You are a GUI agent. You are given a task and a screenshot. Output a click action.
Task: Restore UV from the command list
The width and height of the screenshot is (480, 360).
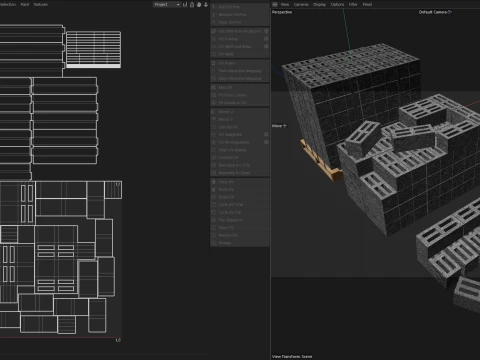(240, 235)
